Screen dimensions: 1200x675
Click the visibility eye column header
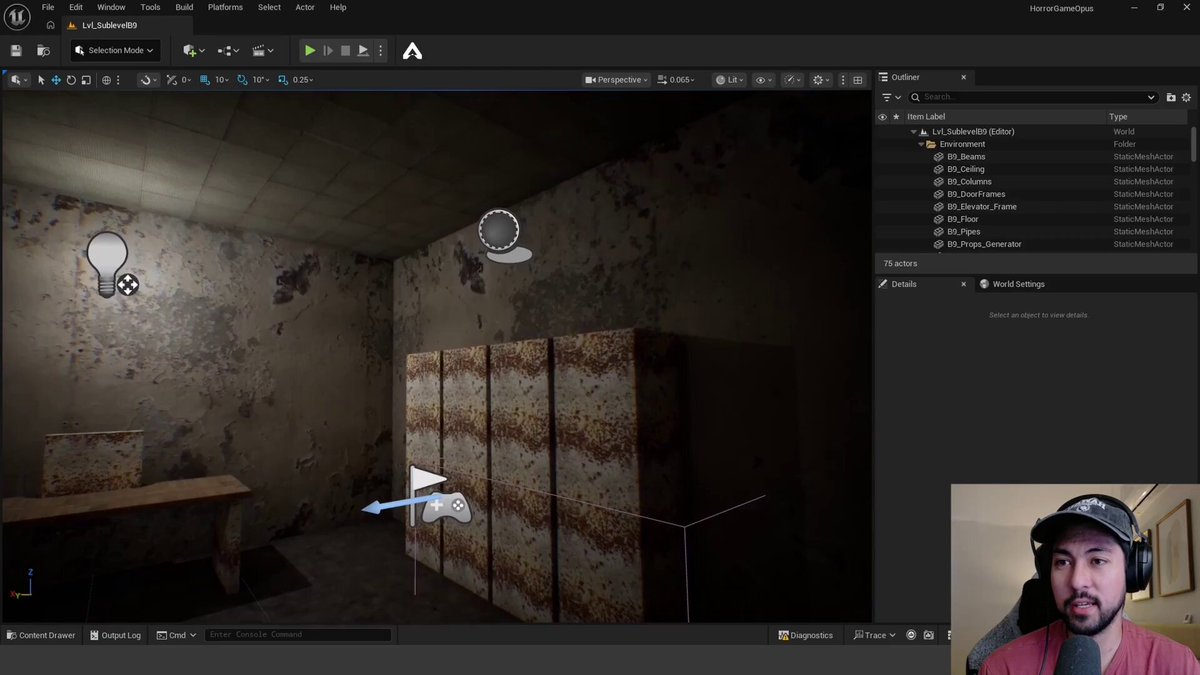[882, 117]
